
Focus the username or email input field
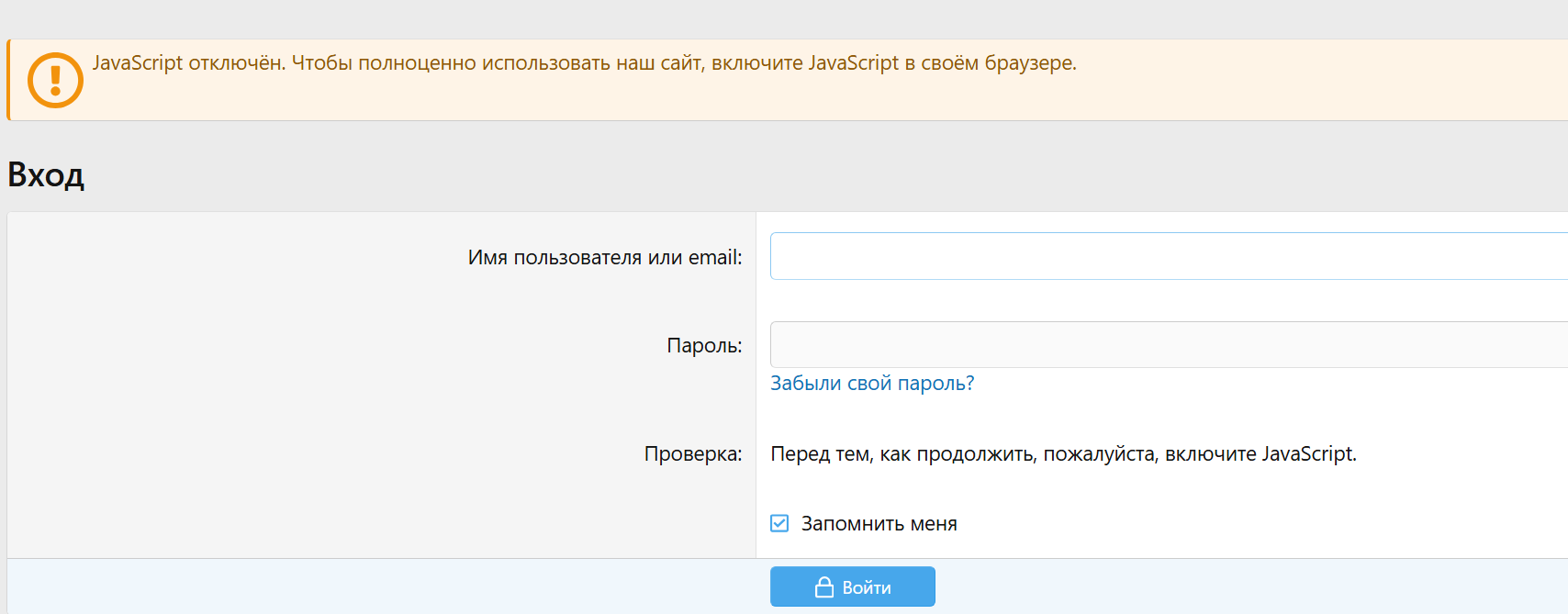(x=1166, y=256)
